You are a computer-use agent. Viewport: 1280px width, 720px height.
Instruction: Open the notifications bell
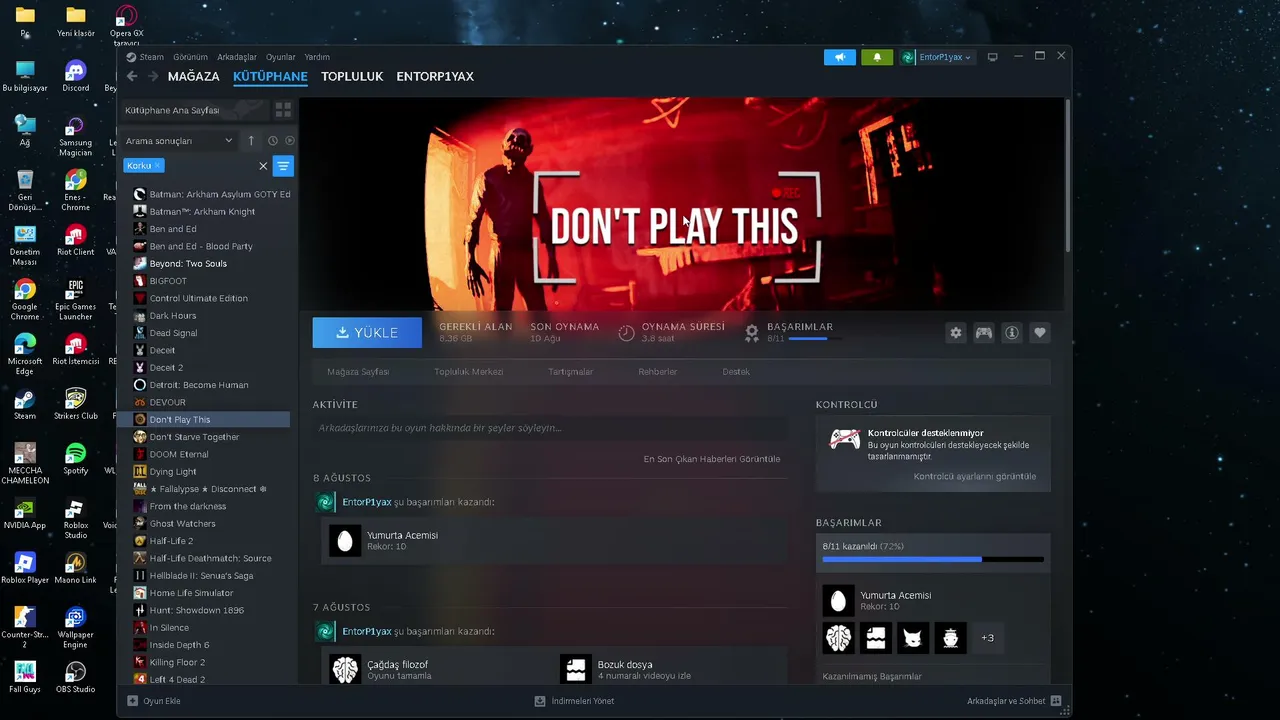point(877,57)
